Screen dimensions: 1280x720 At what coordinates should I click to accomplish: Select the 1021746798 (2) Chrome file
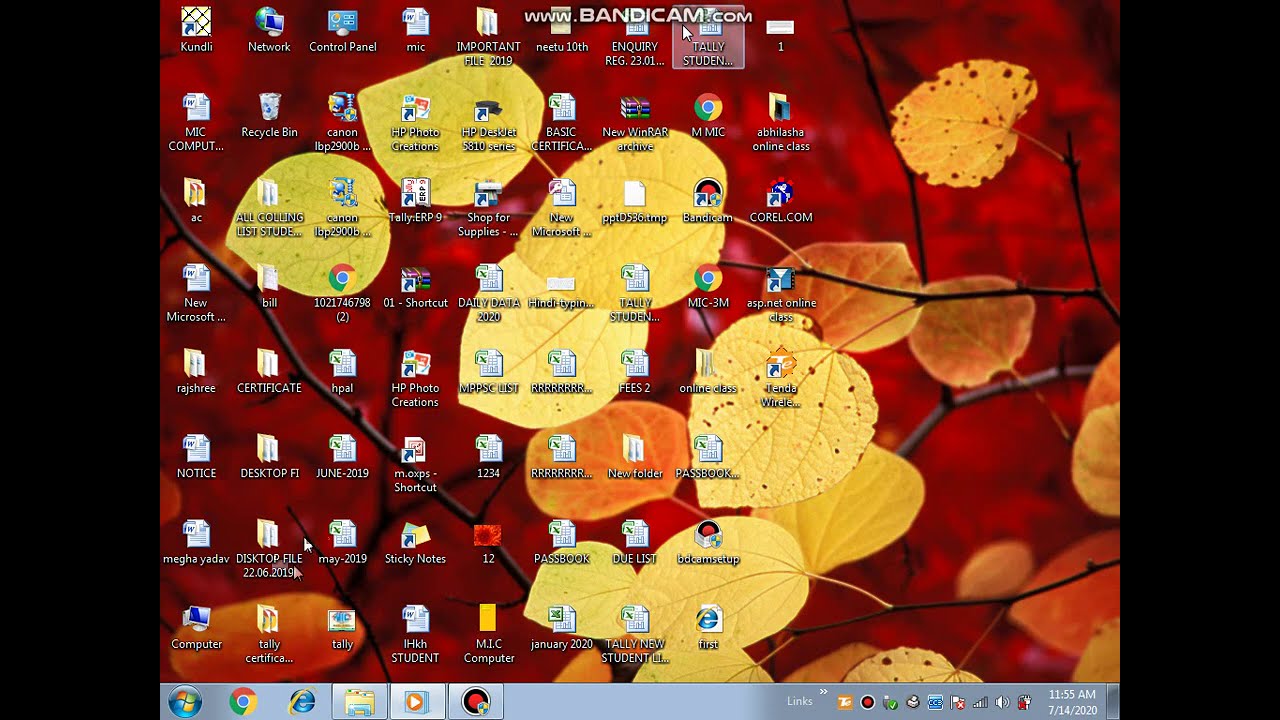pos(342,292)
